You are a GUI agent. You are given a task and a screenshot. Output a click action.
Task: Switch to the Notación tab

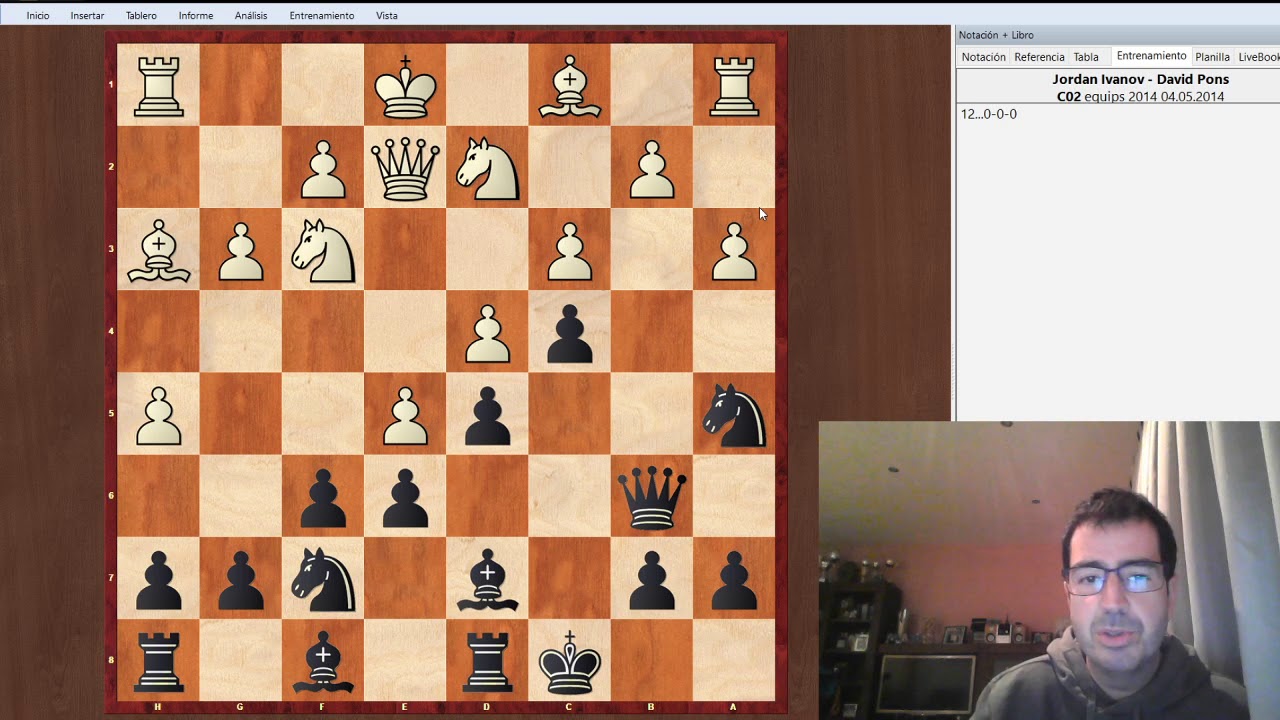[984, 57]
